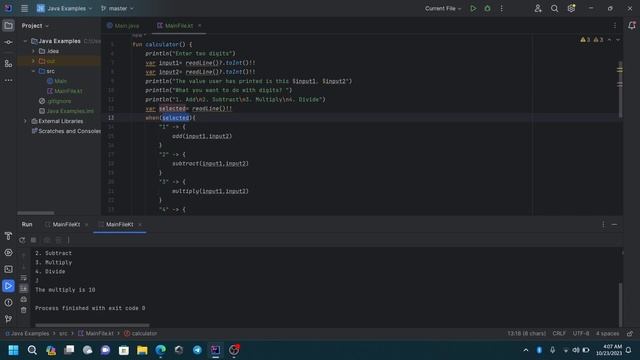The image size is (640, 360).
Task: Open Telegram from taskbar
Action: pyautogui.click(x=197, y=350)
